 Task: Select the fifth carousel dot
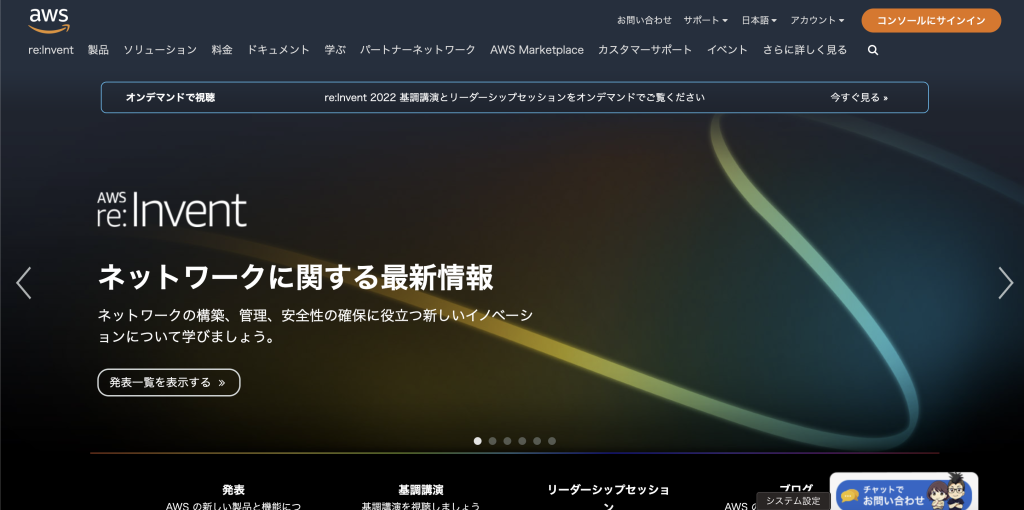(537, 441)
